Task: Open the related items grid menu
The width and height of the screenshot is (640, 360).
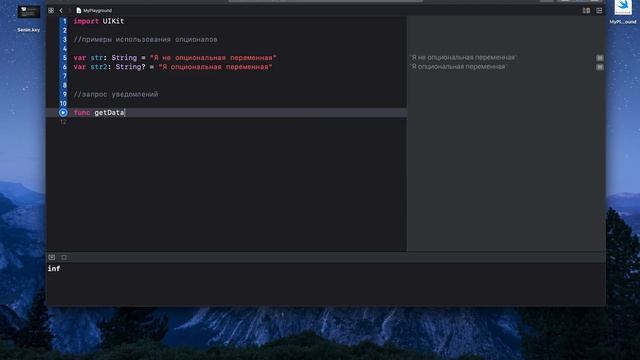Action: tap(51, 11)
